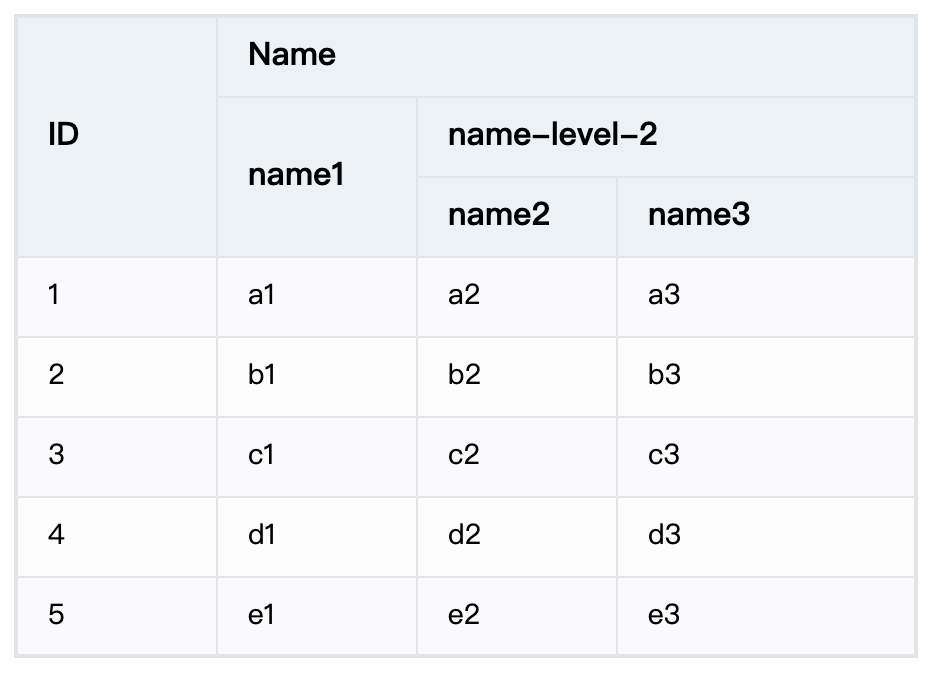The height and width of the screenshot is (680, 936).
Task: Select the b2 table cell
Action: (464, 375)
